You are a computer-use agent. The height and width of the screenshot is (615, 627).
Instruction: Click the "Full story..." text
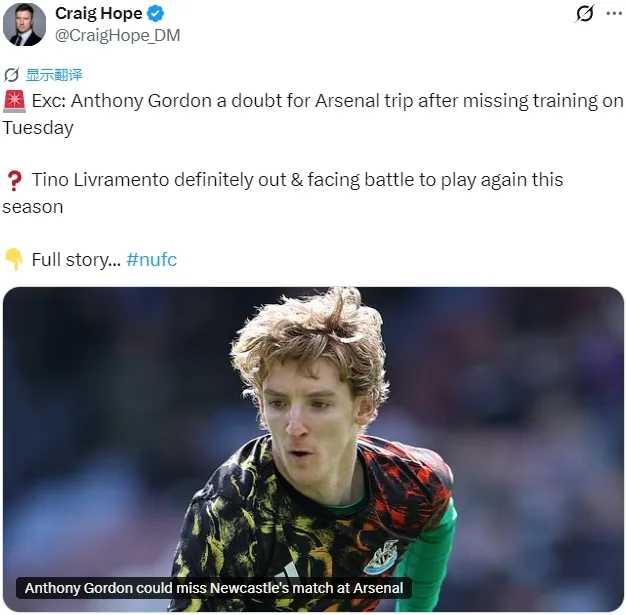pos(75,260)
